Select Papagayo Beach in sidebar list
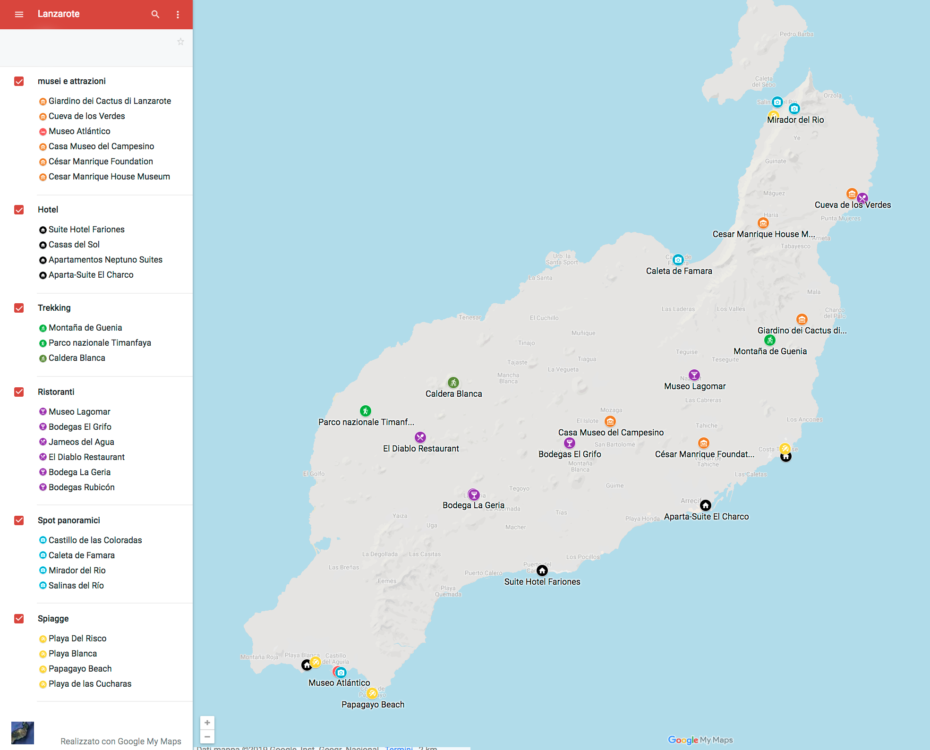The height and width of the screenshot is (750, 930). [80, 669]
